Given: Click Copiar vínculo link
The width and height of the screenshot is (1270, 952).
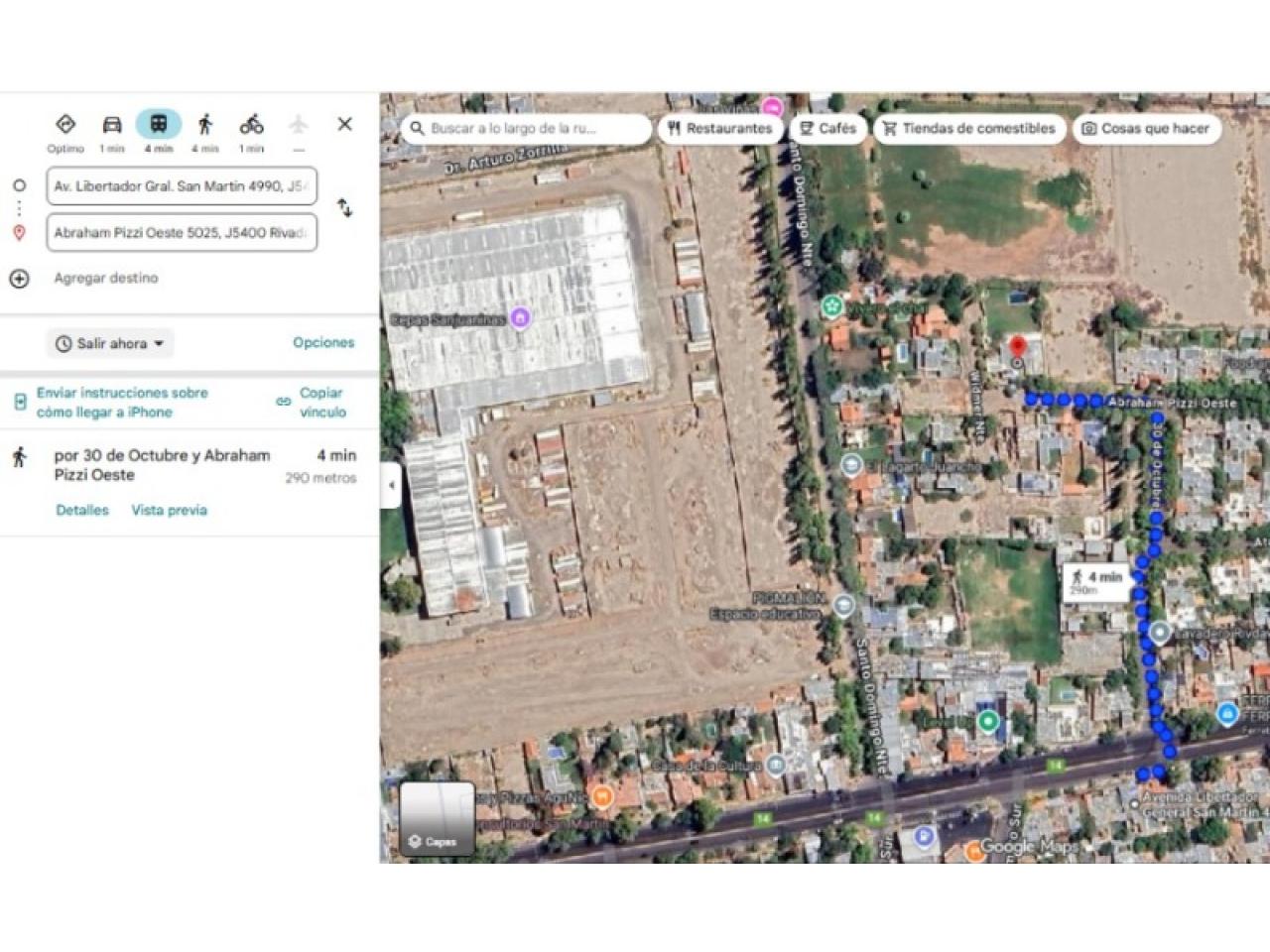Looking at the screenshot, I should [x=321, y=403].
